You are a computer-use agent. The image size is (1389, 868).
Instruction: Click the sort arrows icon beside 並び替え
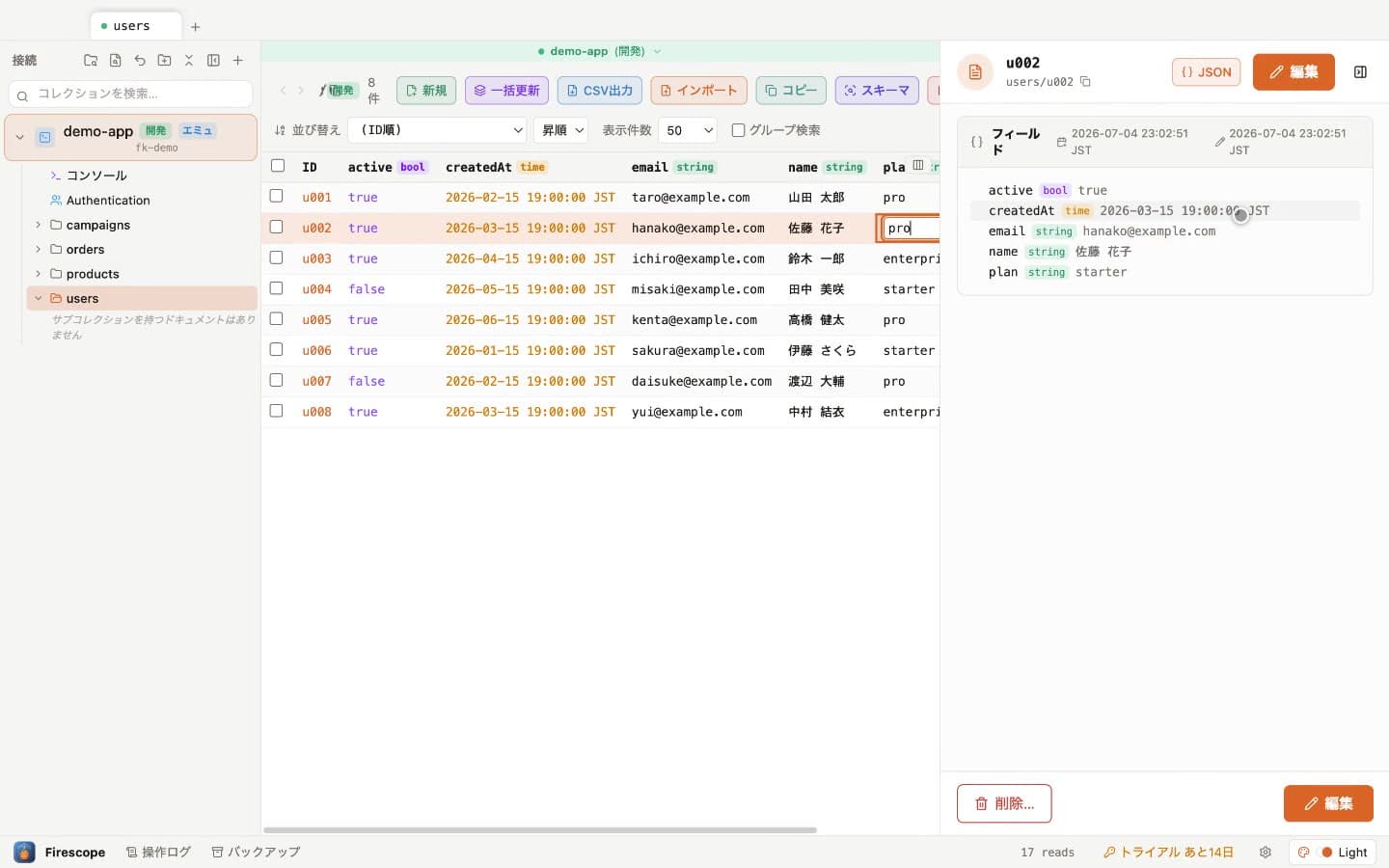tap(280, 130)
